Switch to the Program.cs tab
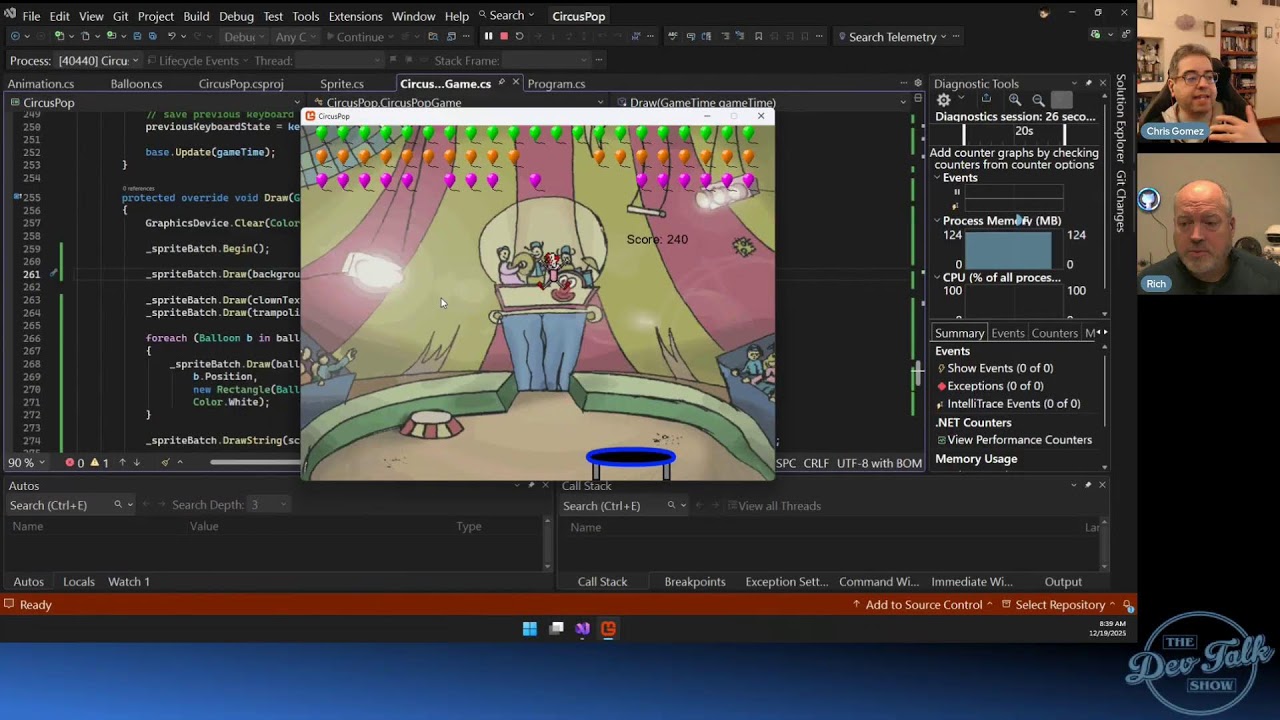This screenshot has height=720, width=1280. coord(556,84)
